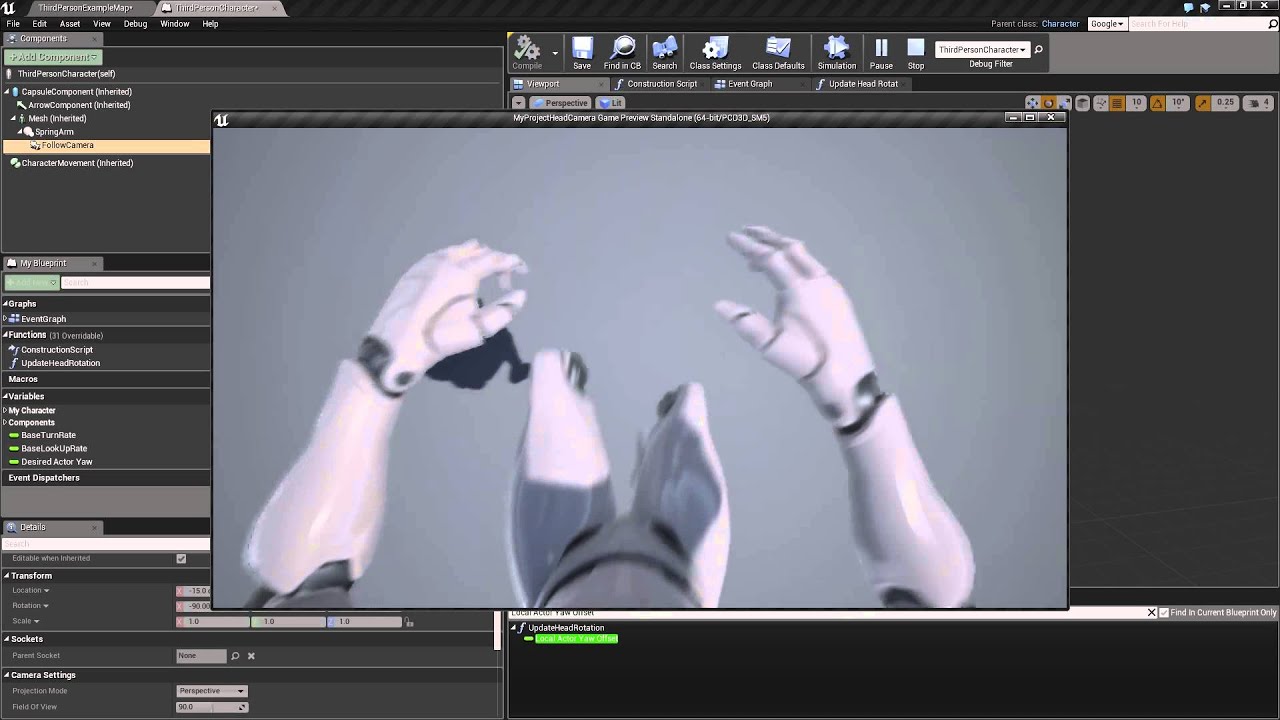
Task: Toggle Find In Current Blueprint Only checkbox
Action: tap(1163, 612)
